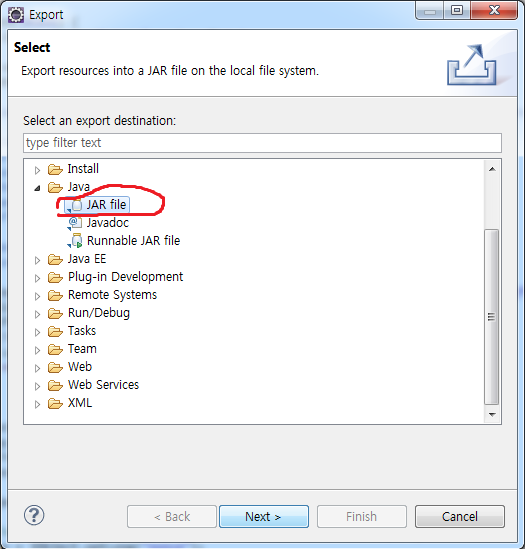Select the Remote Systems tree item

point(112,295)
